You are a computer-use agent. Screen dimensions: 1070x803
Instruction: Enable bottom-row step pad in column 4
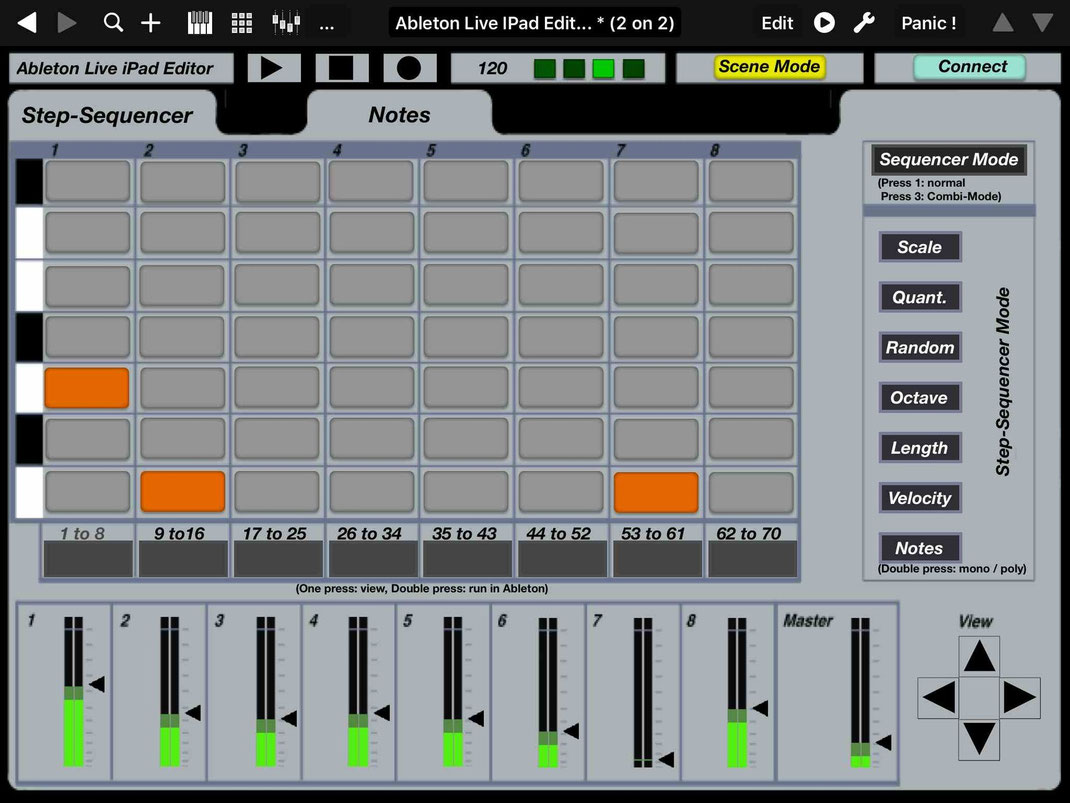(372, 491)
